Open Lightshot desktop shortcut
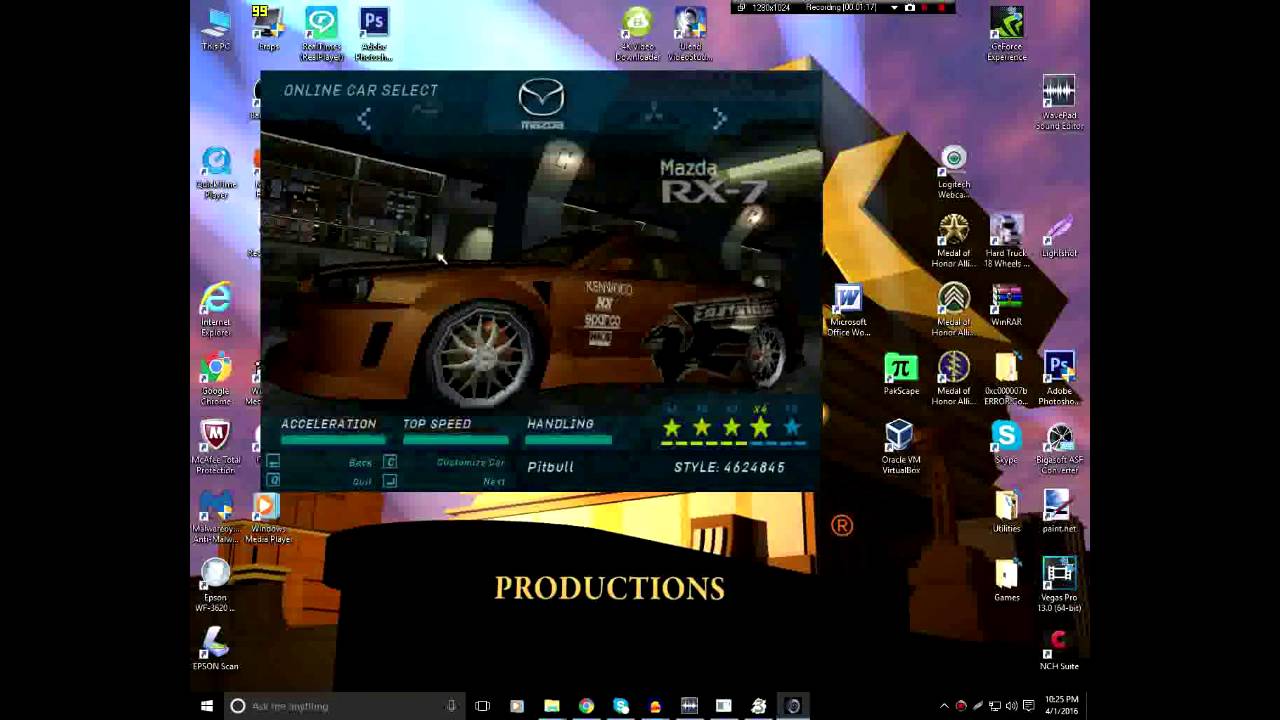Viewport: 1280px width, 720px height. click(1059, 237)
